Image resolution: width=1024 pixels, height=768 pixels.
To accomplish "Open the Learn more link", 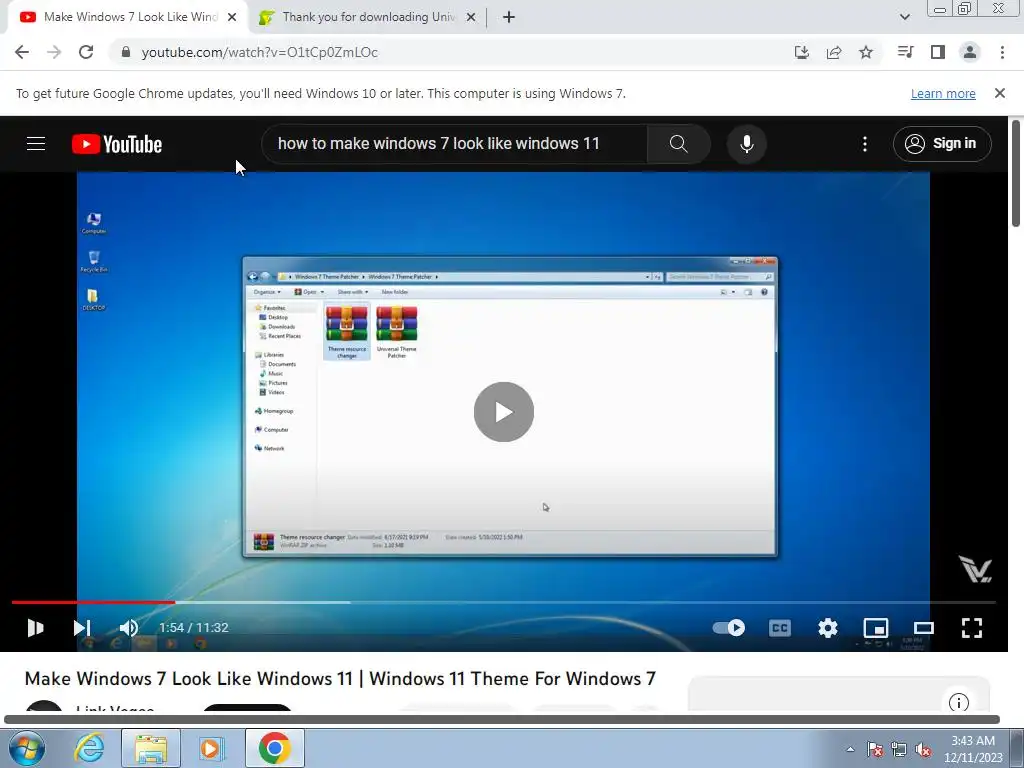I will tap(943, 93).
